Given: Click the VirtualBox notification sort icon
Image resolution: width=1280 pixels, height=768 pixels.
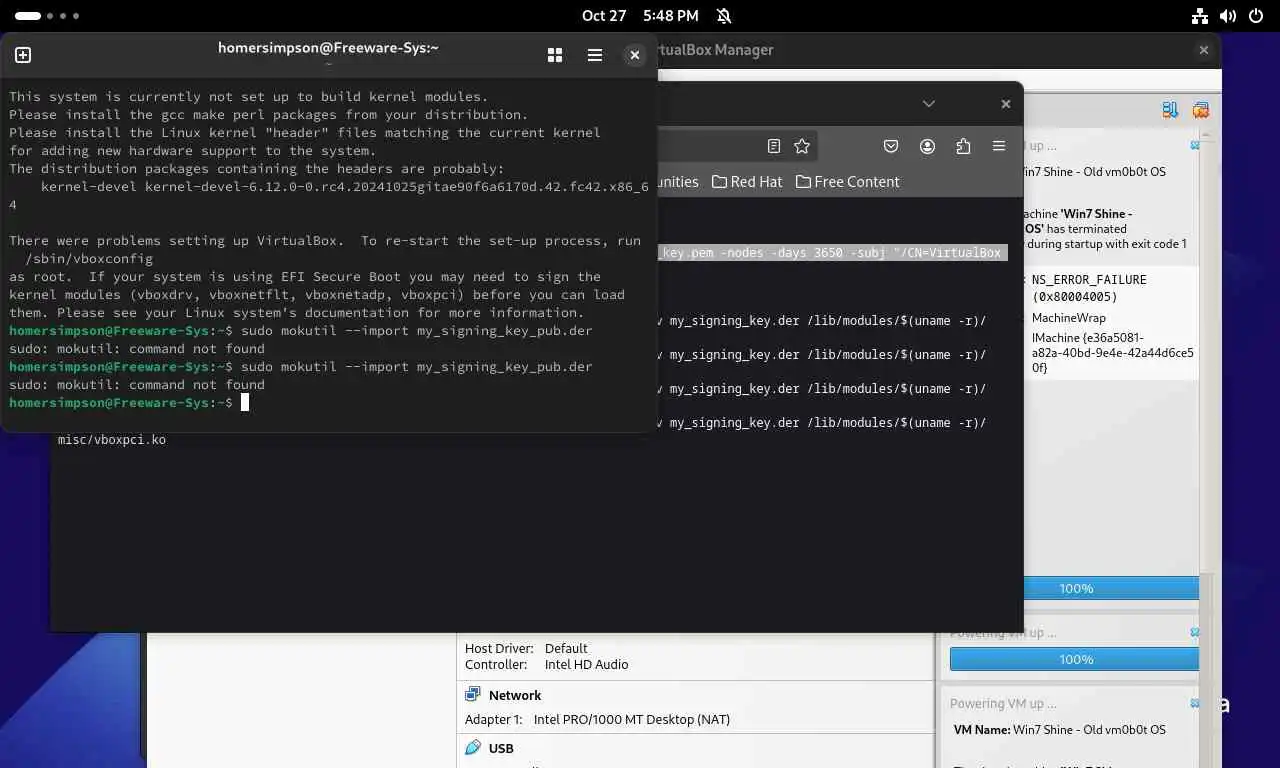Looking at the screenshot, I should point(1169,110).
